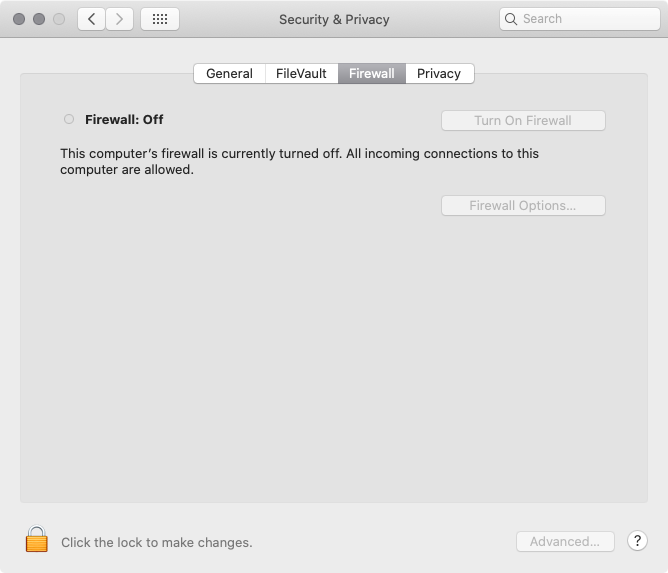Close the Security & Privacy window
668x573 pixels.
(19, 19)
